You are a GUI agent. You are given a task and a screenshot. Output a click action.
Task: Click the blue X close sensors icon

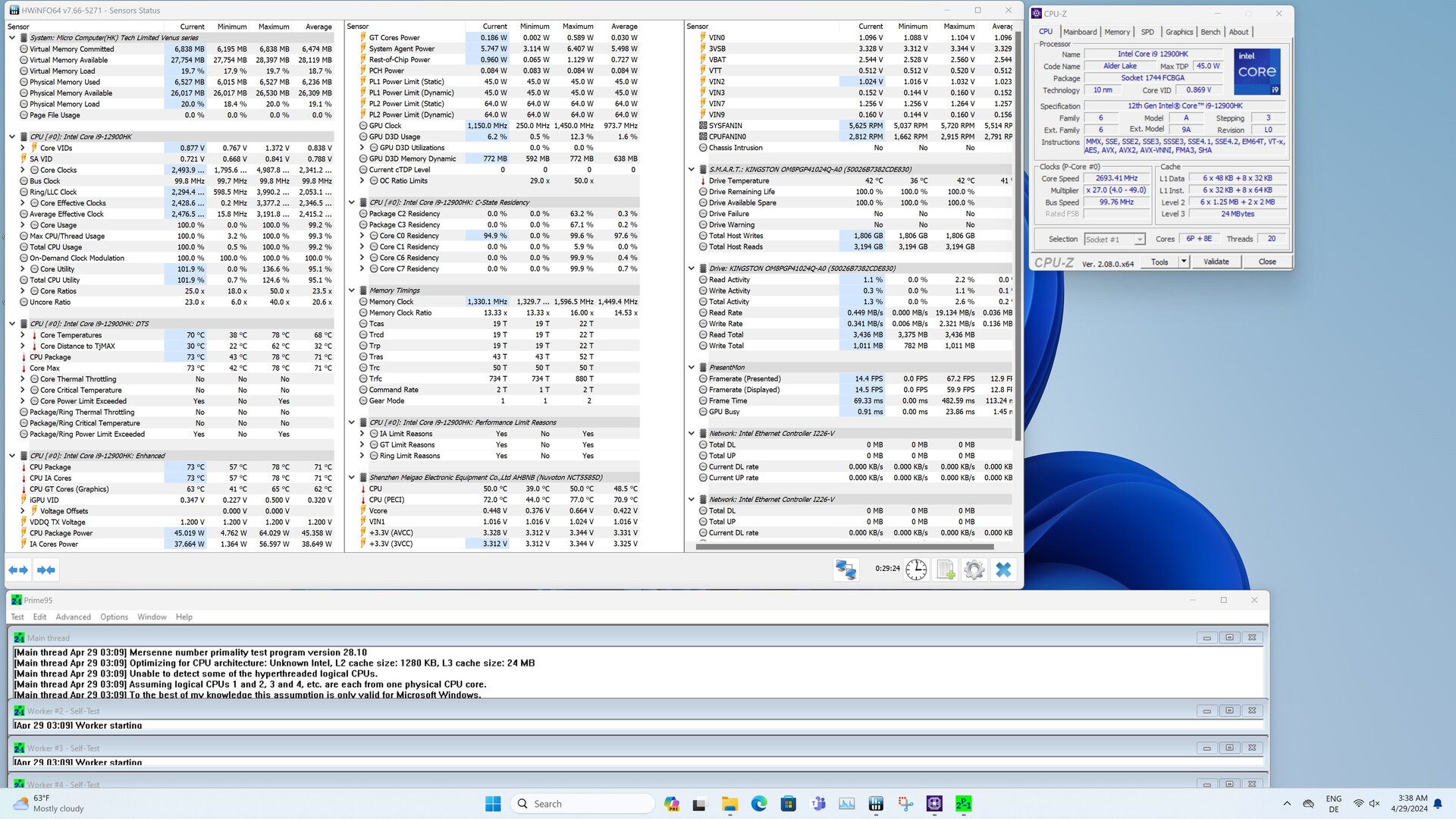tap(1003, 570)
